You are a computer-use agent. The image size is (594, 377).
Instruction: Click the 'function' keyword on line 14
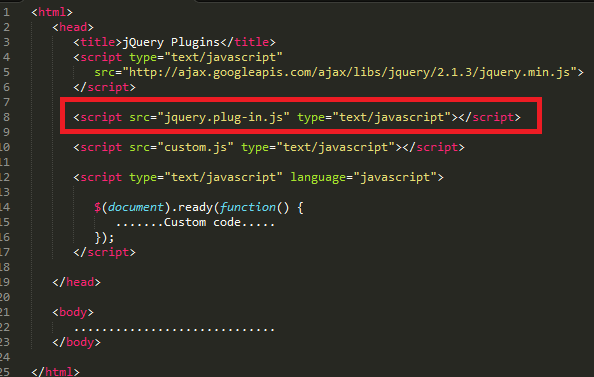248,207
